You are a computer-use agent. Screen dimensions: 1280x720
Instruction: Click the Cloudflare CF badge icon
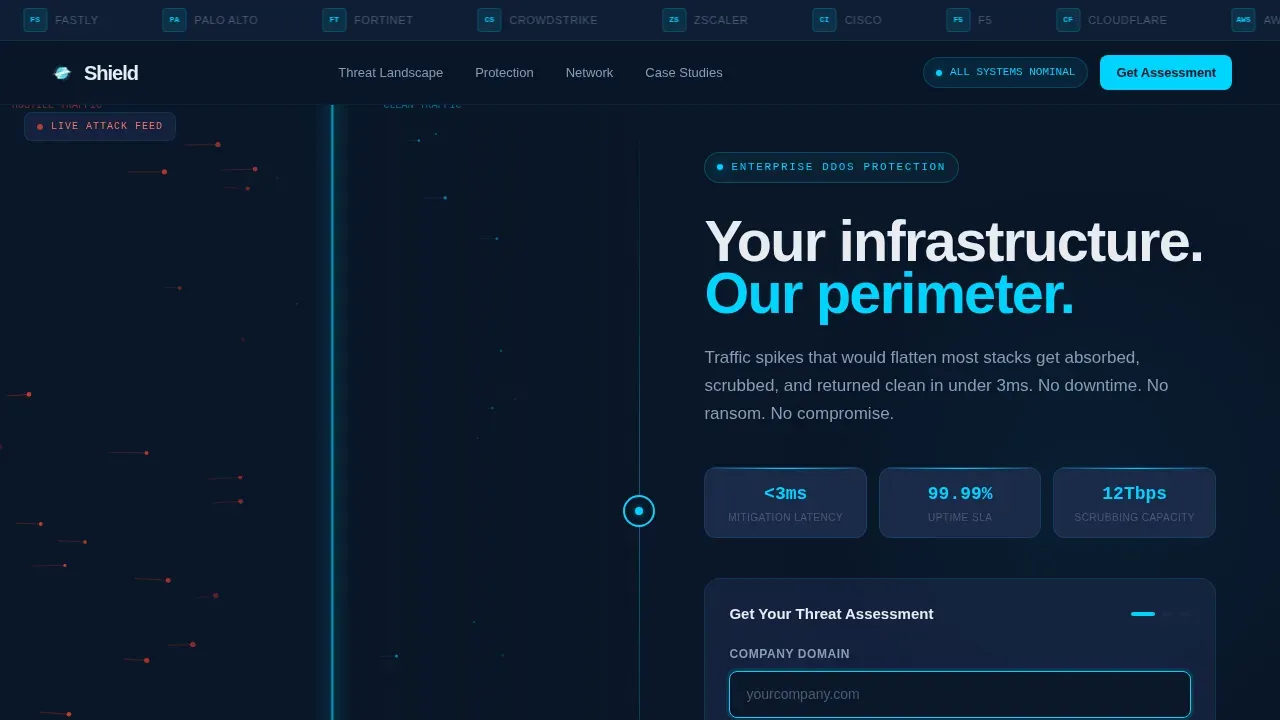[x=1068, y=20]
